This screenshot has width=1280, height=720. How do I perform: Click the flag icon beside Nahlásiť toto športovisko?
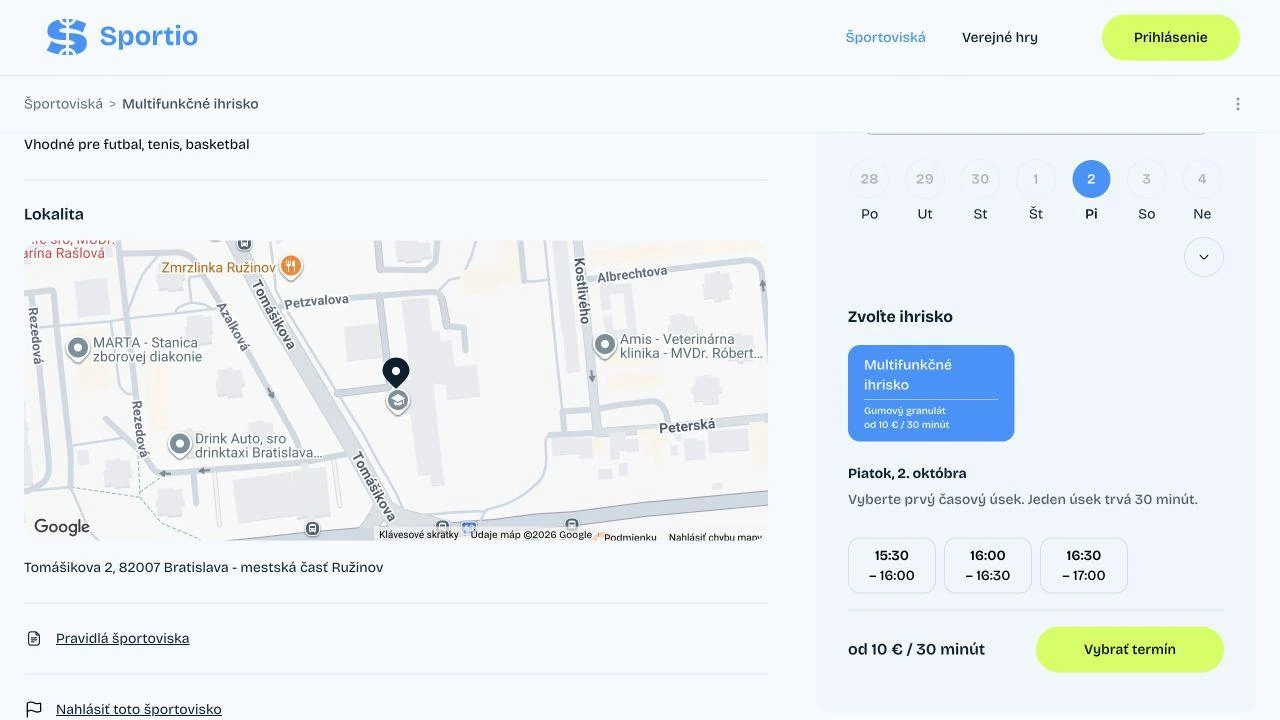tap(34, 709)
